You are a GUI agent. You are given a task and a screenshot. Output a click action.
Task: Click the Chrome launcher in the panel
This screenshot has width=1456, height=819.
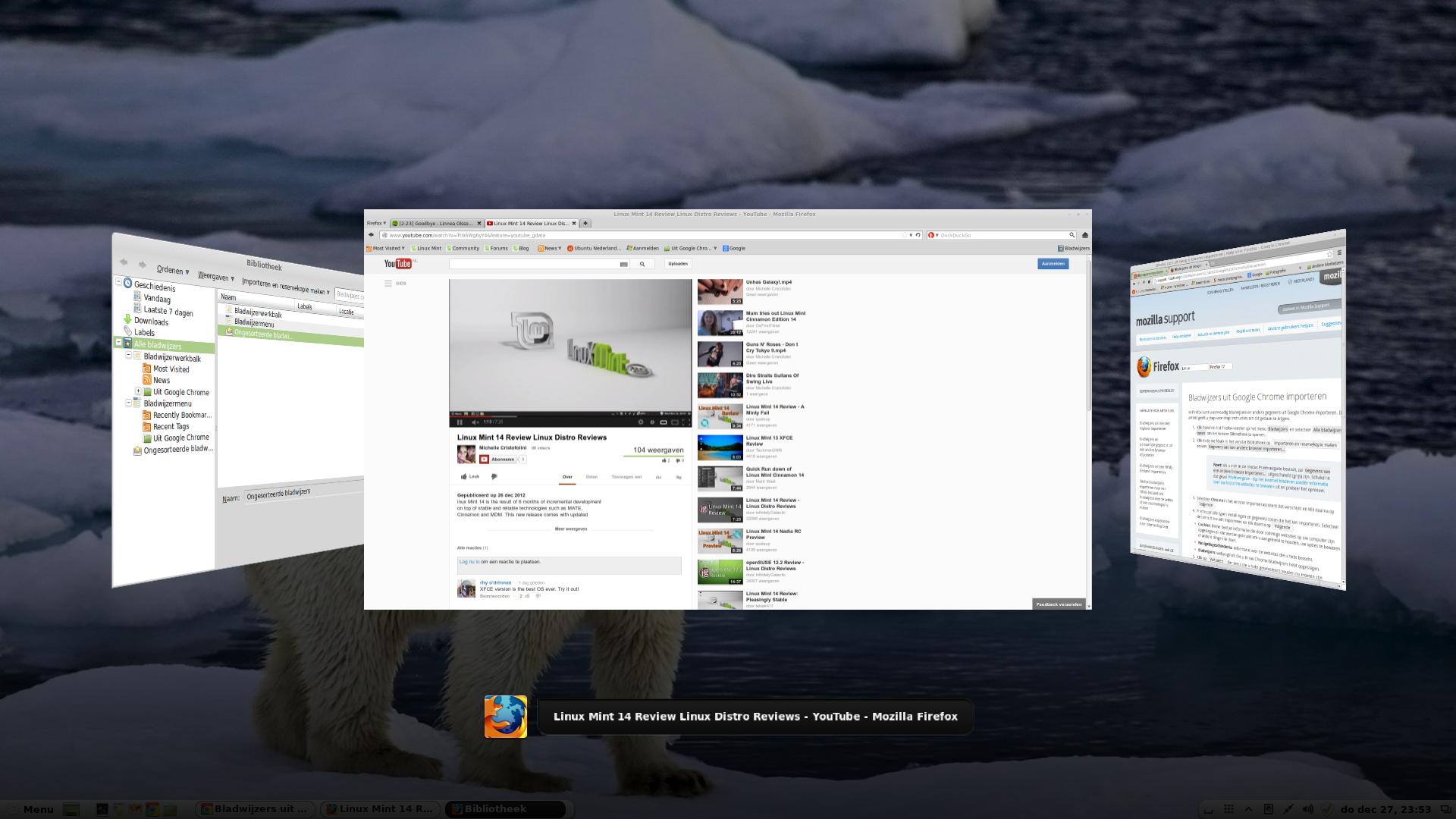click(x=152, y=809)
